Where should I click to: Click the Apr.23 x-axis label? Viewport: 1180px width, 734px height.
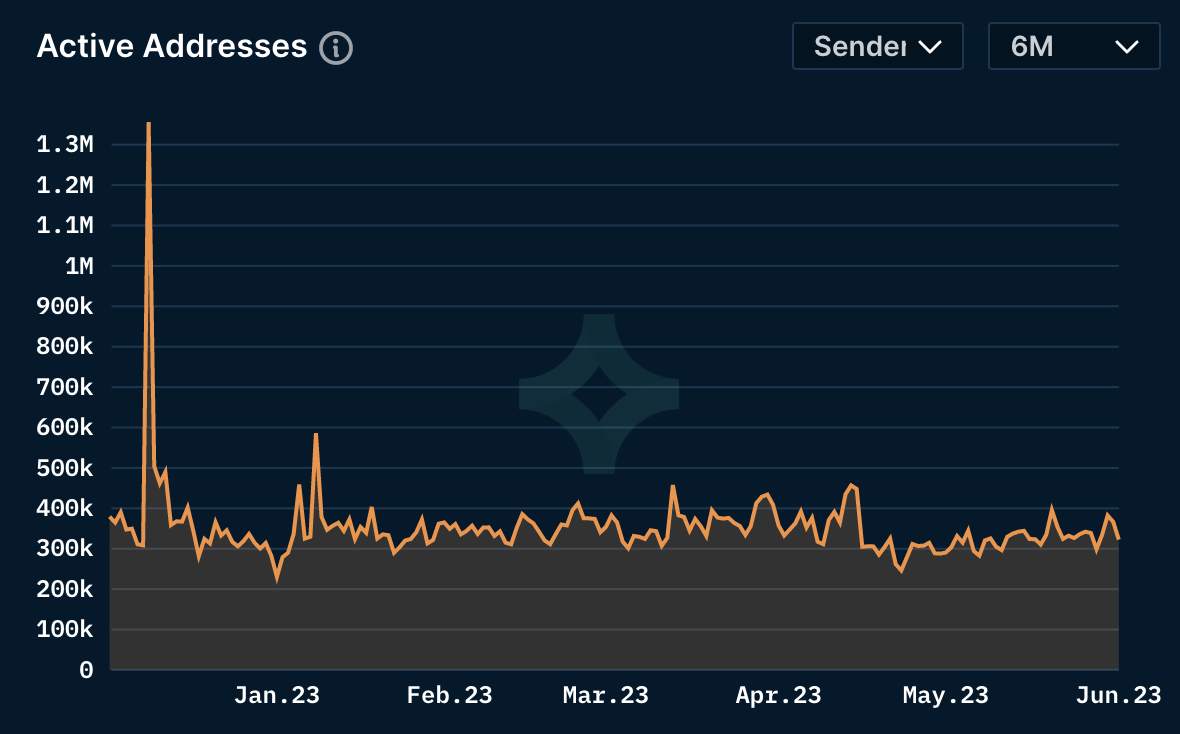pos(778,695)
